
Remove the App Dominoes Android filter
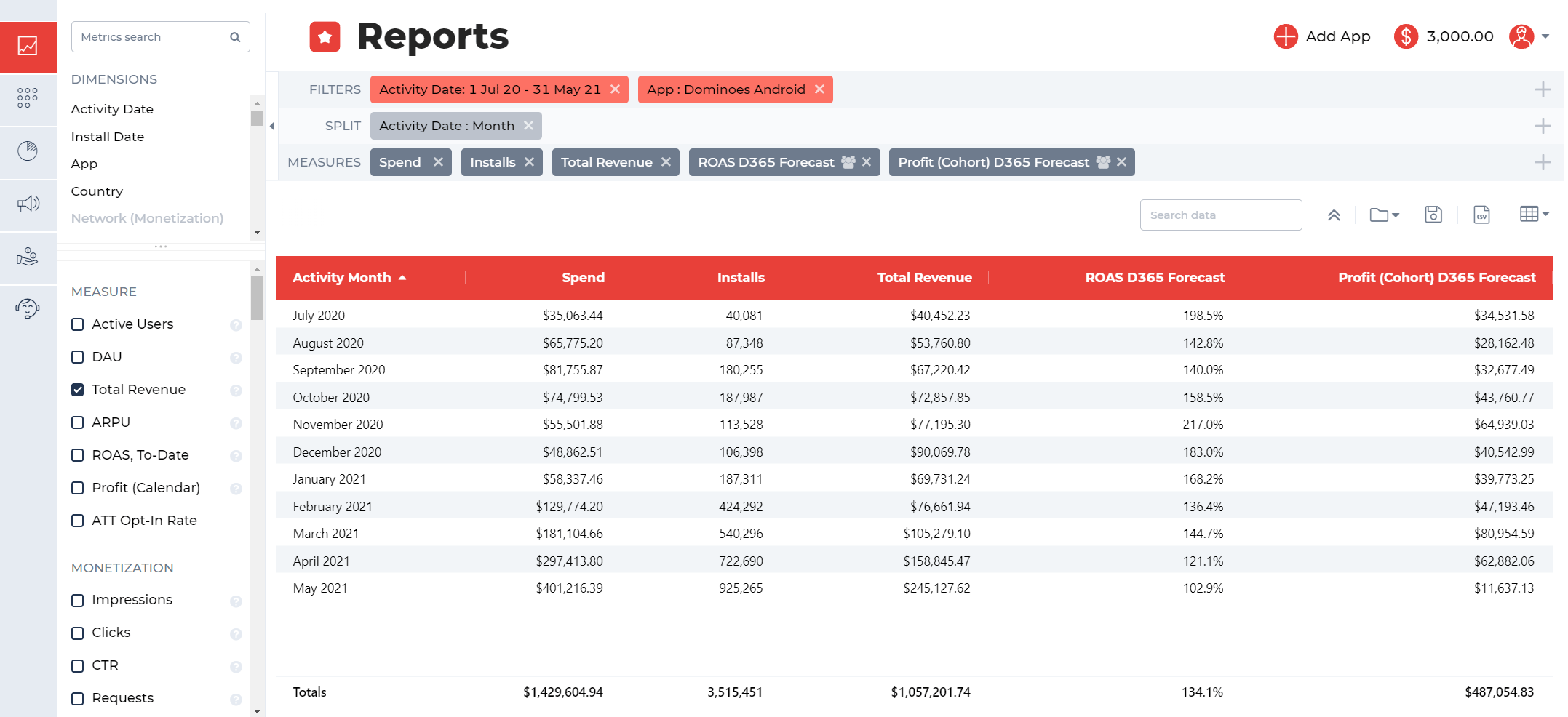[819, 89]
